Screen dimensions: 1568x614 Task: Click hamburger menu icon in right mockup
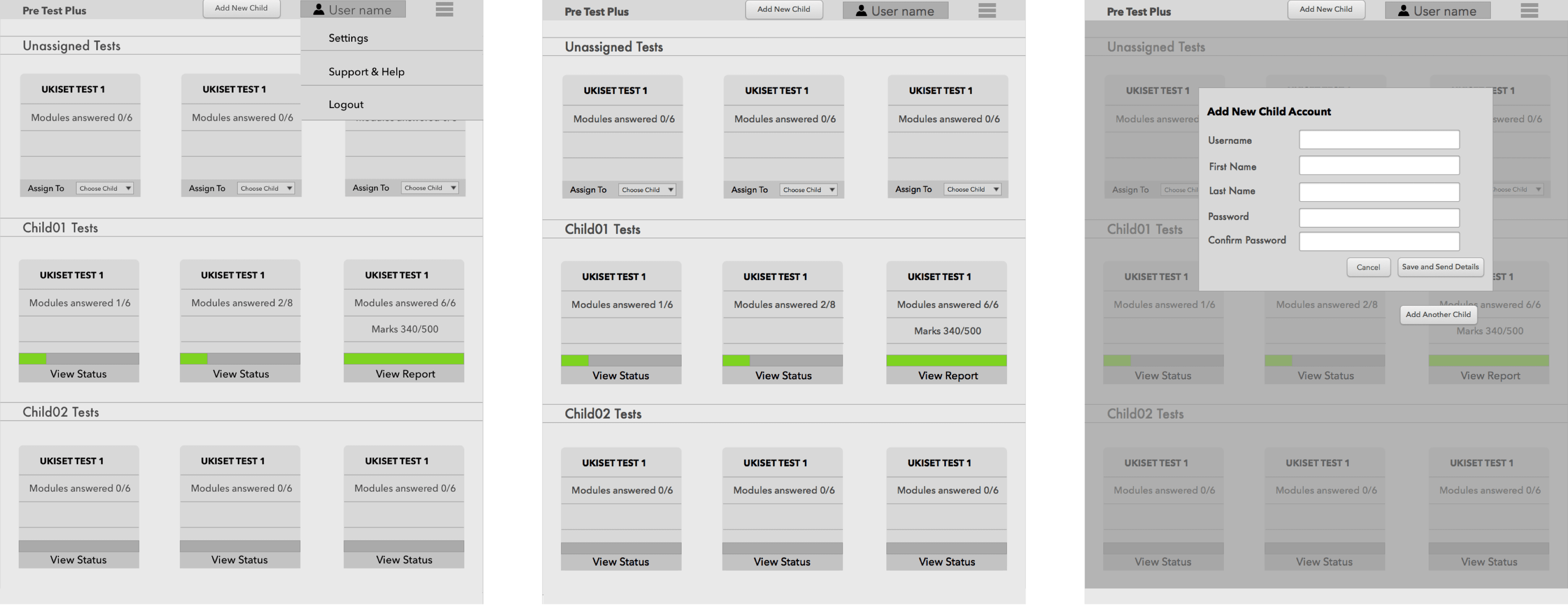pos(1529,10)
